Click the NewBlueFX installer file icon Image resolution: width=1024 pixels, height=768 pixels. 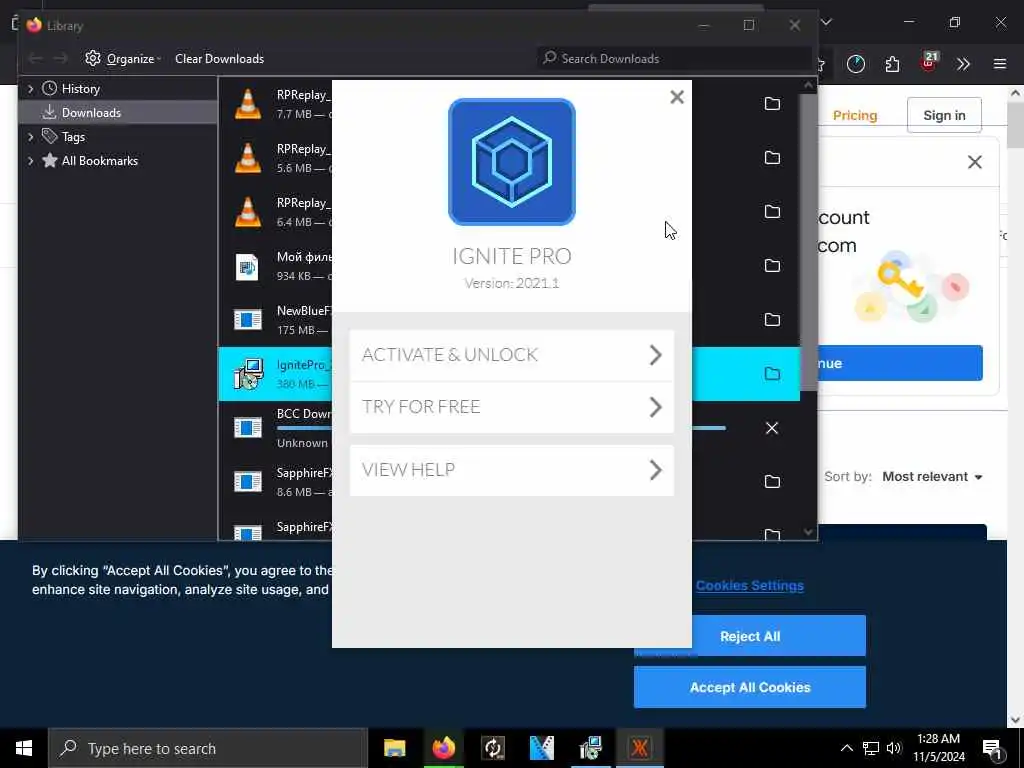tap(248, 320)
